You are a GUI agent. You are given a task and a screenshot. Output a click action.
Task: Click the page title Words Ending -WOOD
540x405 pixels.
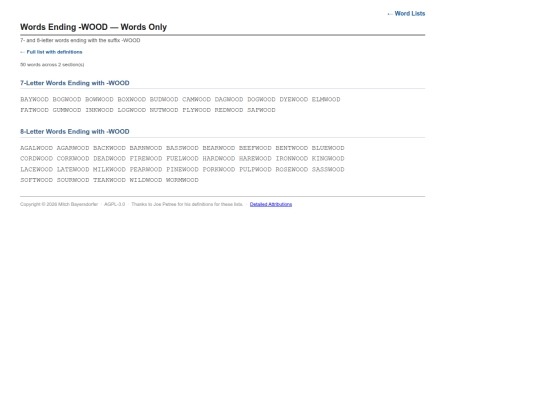pos(93,27)
